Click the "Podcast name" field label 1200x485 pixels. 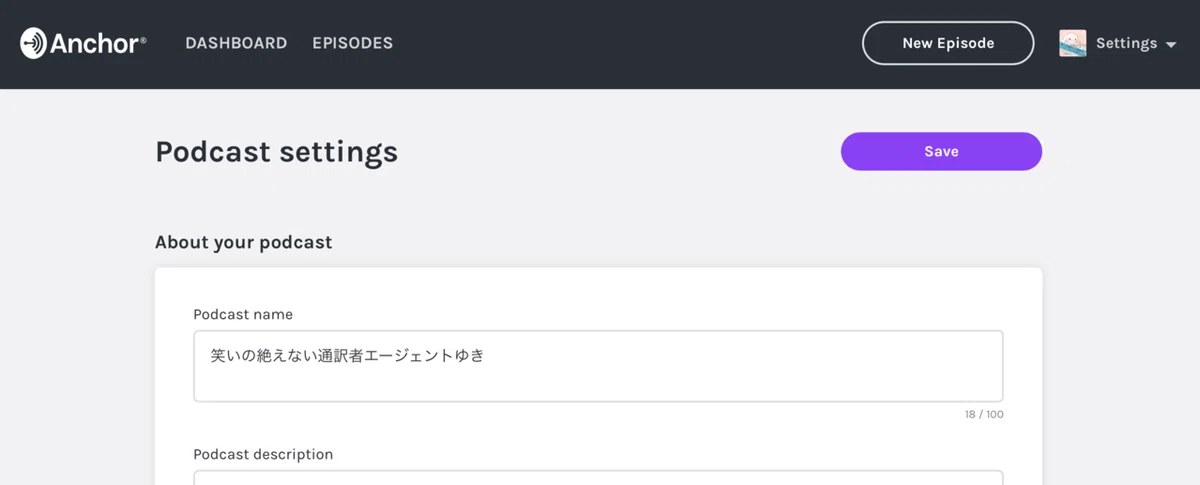pyautogui.click(x=243, y=314)
